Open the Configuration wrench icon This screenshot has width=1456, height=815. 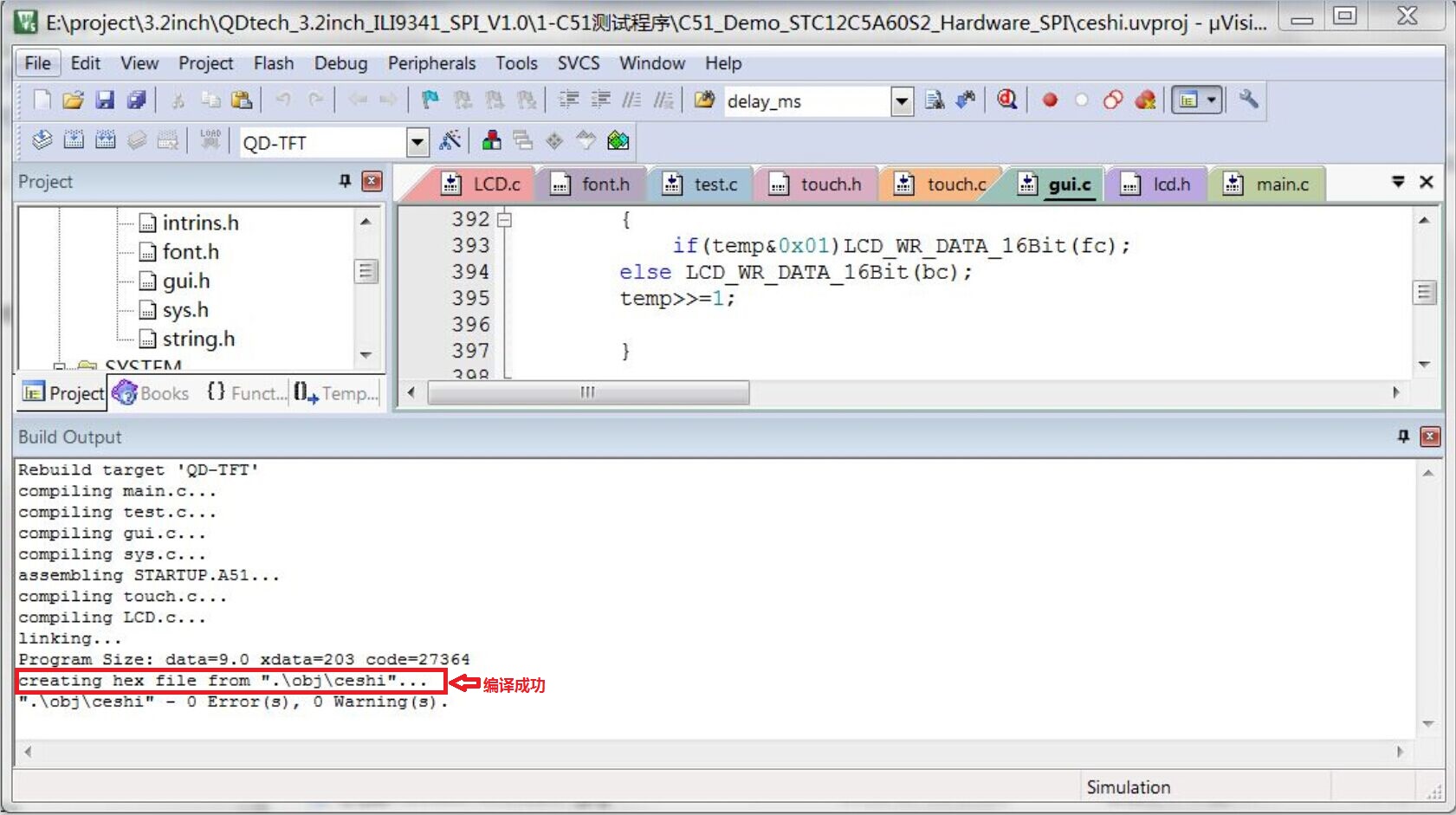(x=1248, y=100)
